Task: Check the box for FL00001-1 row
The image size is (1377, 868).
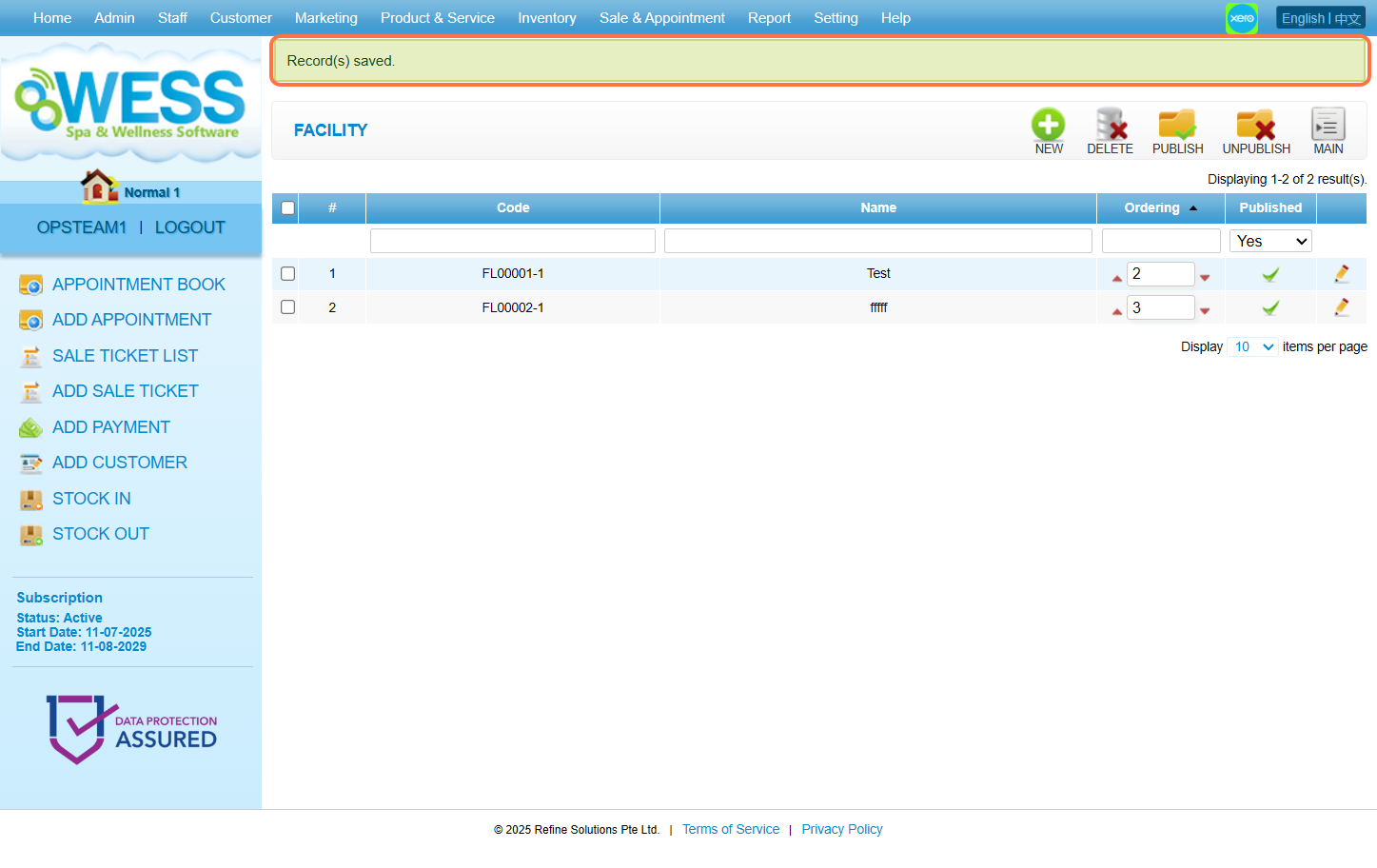Action: tap(287, 274)
